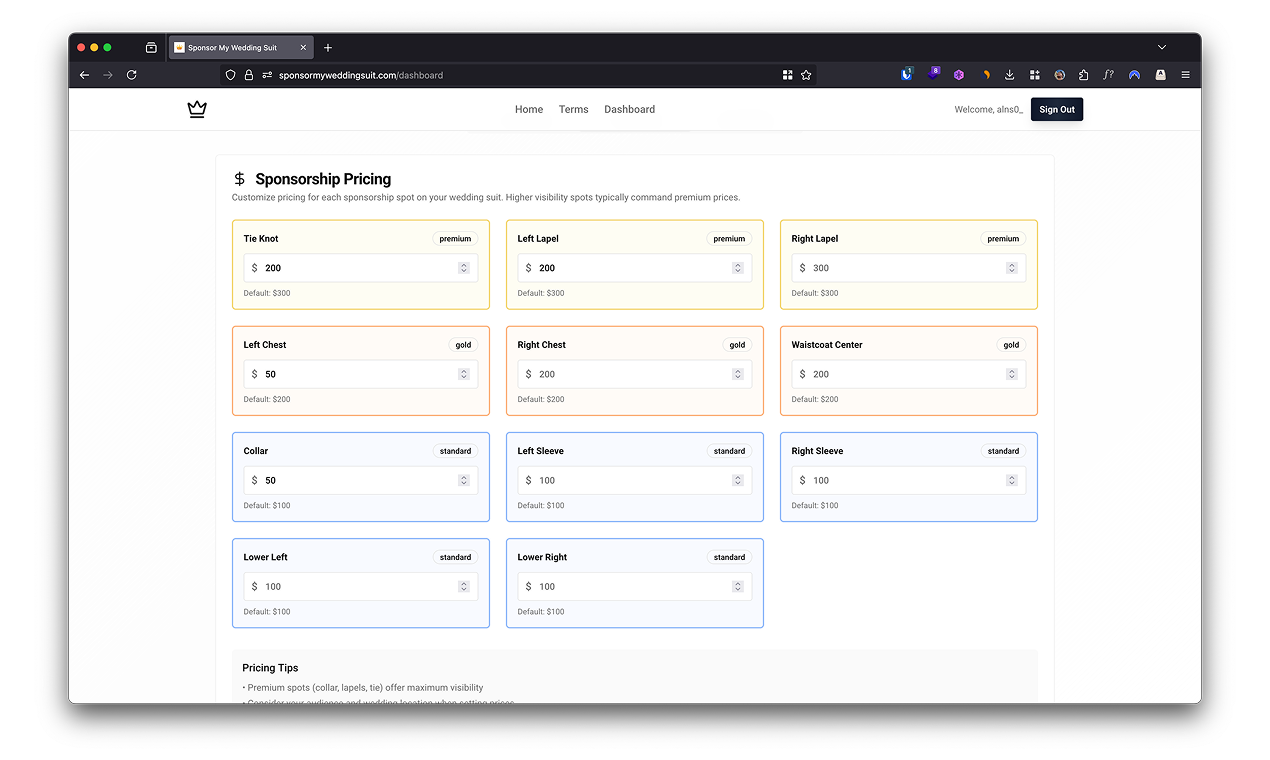Screen dimensions: 1270x760
Task: Click the crown logo icon
Action: pos(197,110)
